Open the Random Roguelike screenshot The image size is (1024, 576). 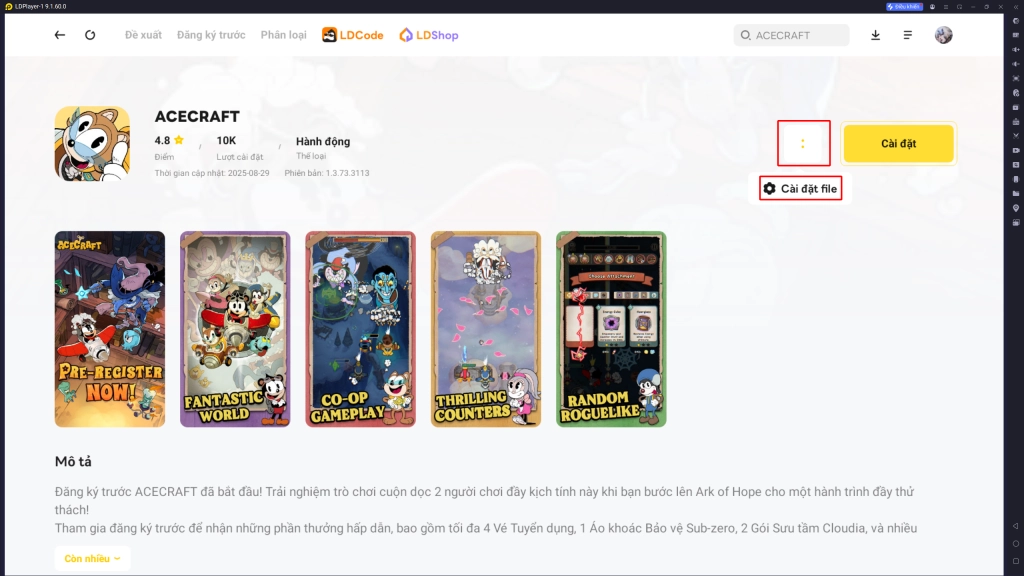(611, 329)
